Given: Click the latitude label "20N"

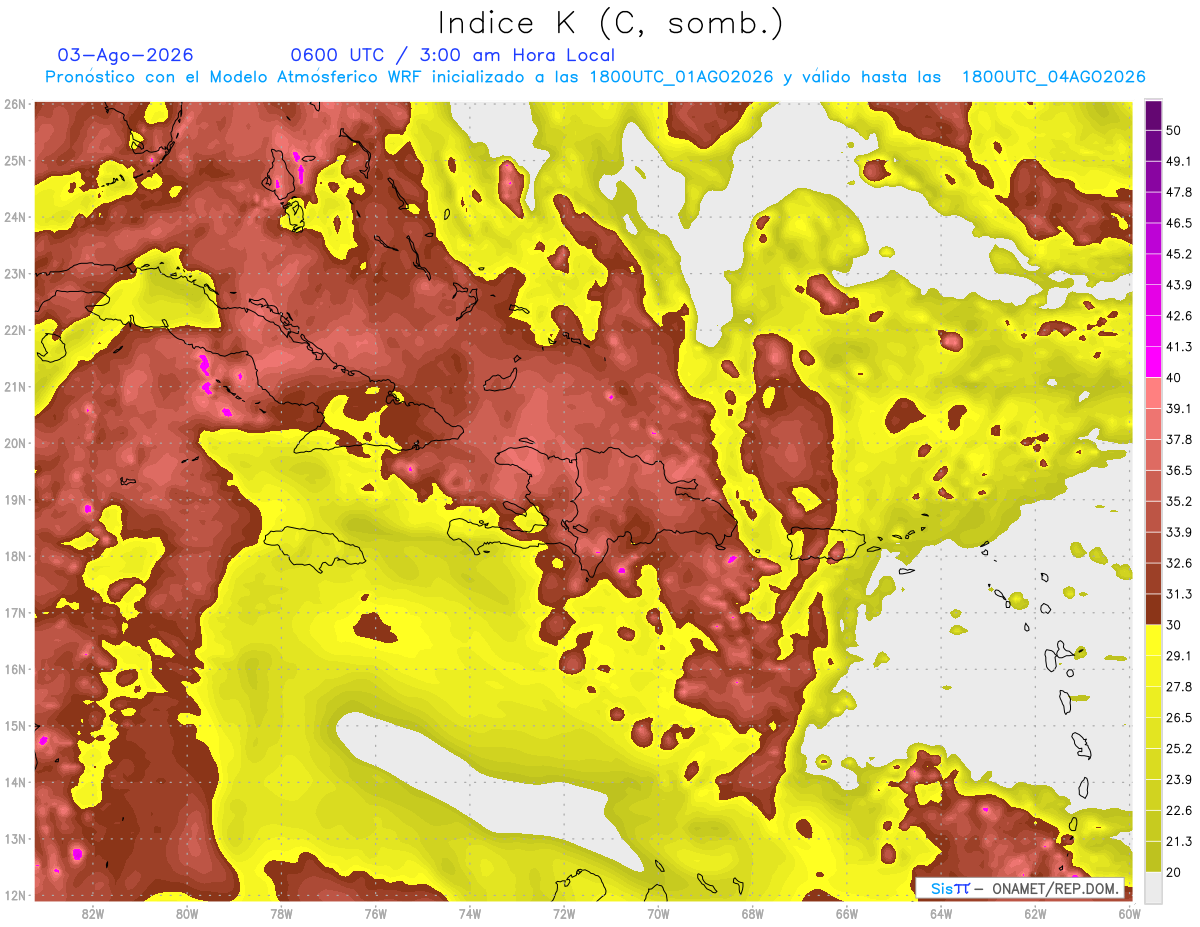Looking at the screenshot, I should [x=15, y=443].
